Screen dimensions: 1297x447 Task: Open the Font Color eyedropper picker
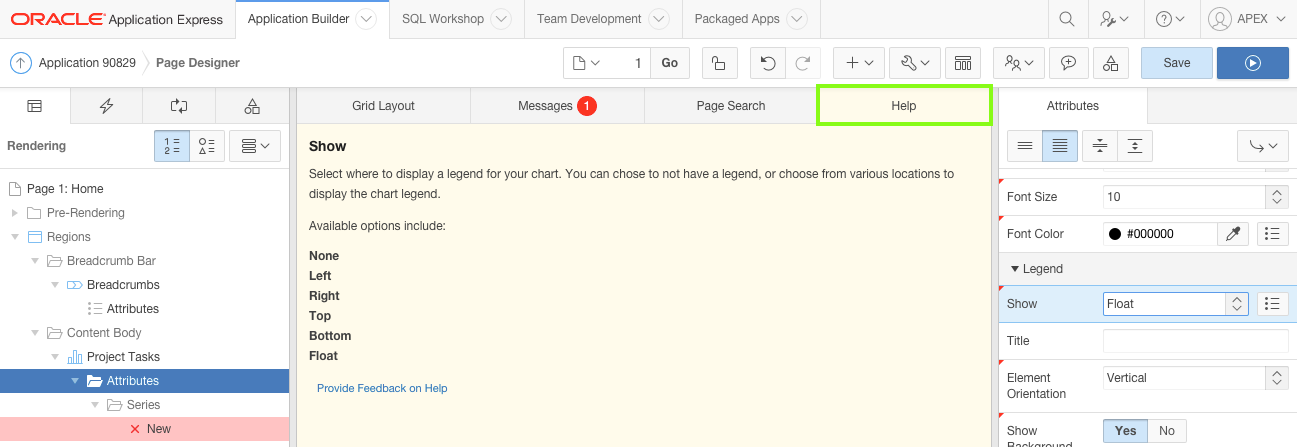coord(1233,234)
